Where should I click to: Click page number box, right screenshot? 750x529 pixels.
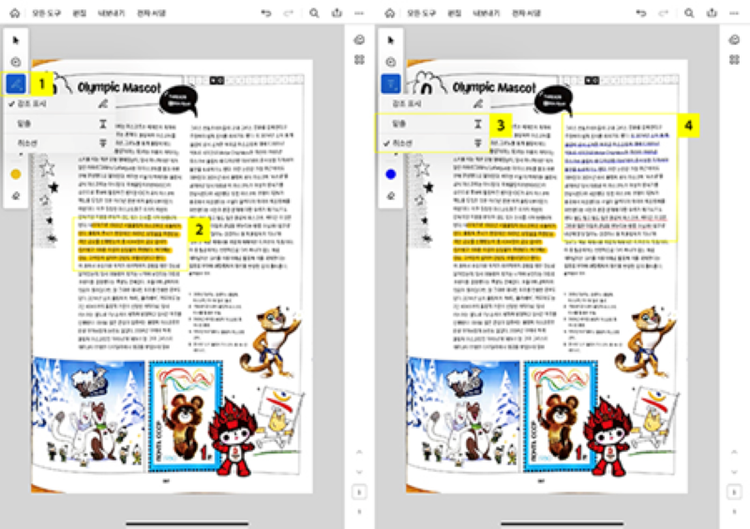tap(734, 492)
